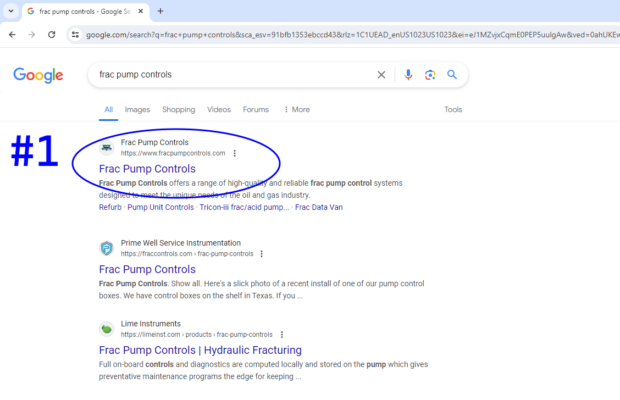The height and width of the screenshot is (400, 620).
Task: Open Frac Pump Controls | Hydraulic Fracturing link
Action: (200, 350)
